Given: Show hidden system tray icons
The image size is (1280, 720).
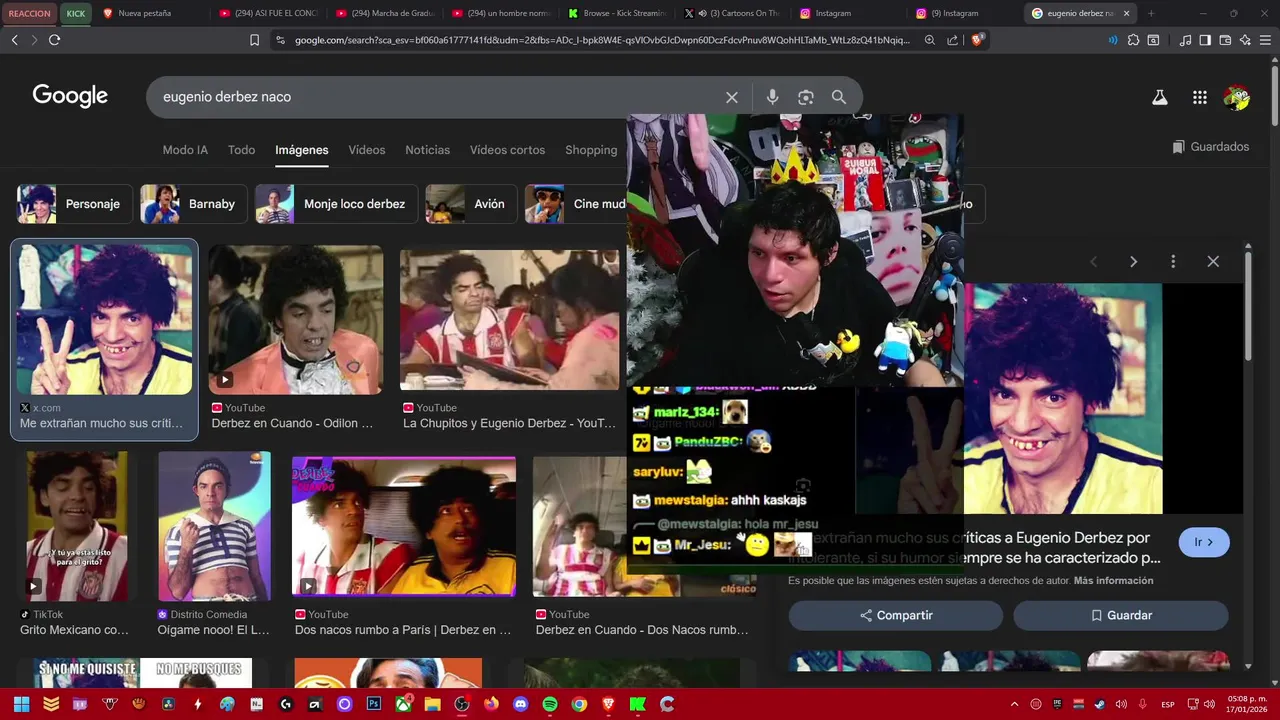Looking at the screenshot, I should coord(1014,704).
